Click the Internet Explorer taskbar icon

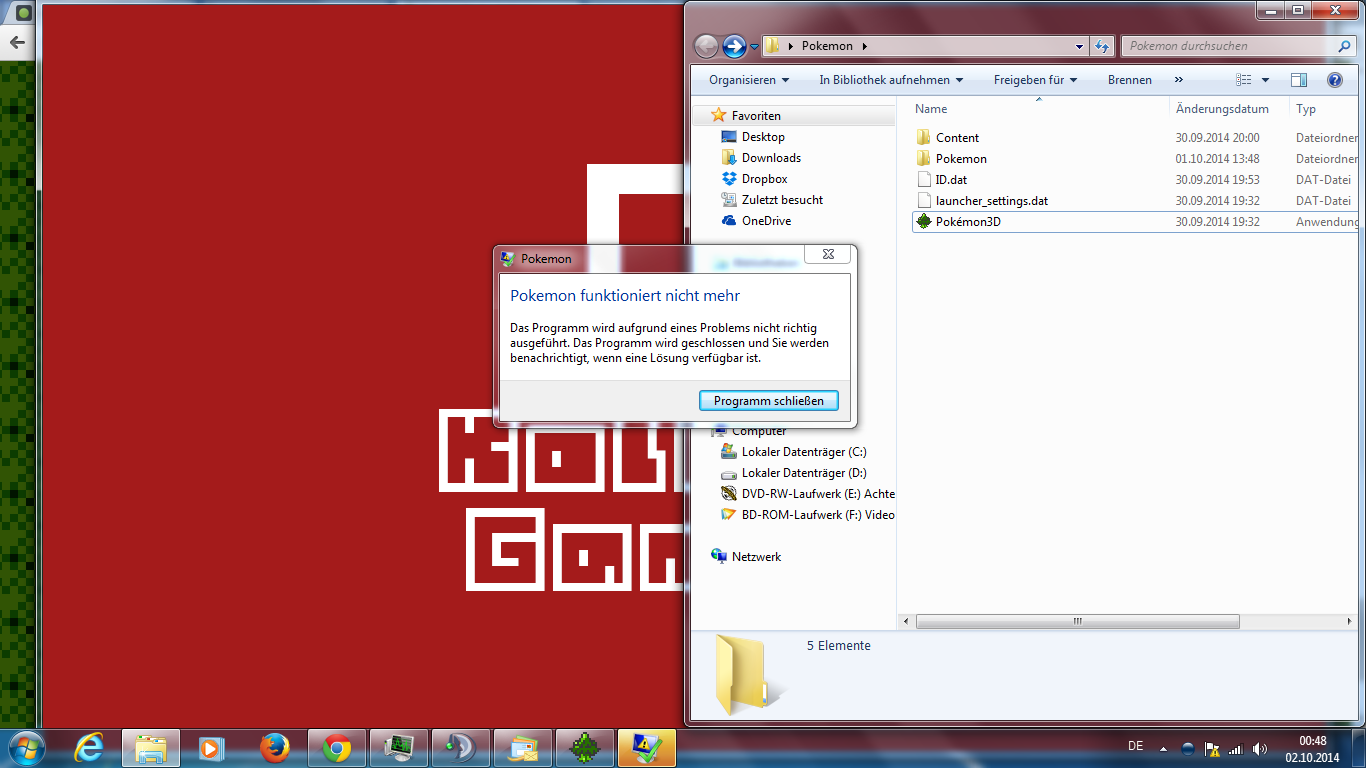(x=89, y=747)
